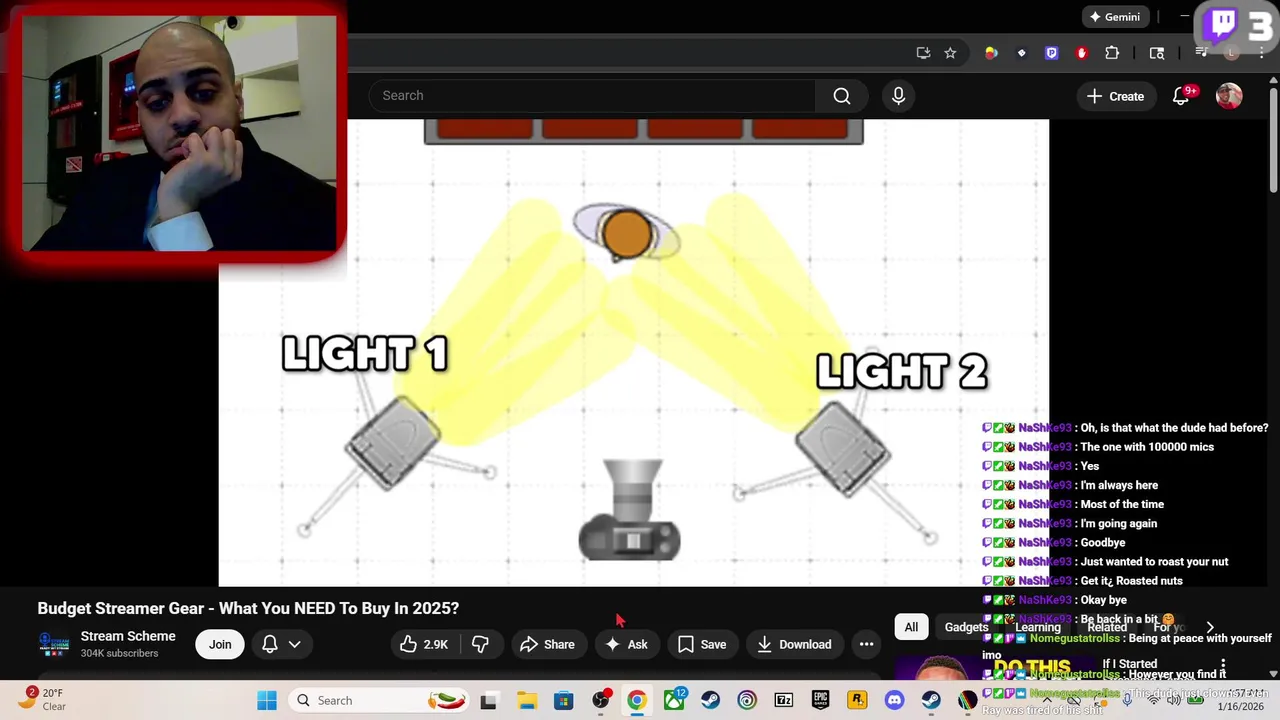The image size is (1280, 720).
Task: Open Discord from taskbar
Action: [894, 701]
